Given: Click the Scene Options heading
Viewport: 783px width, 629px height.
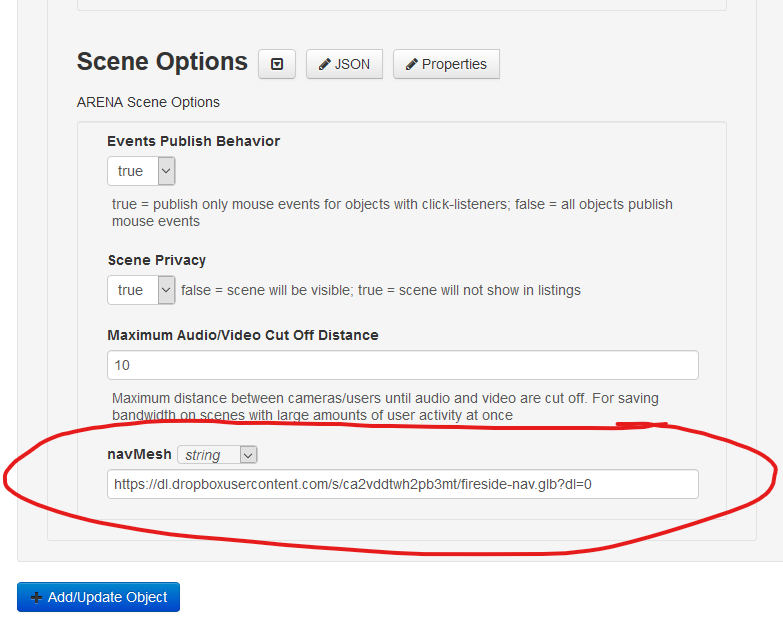Looking at the screenshot, I should click(x=162, y=62).
